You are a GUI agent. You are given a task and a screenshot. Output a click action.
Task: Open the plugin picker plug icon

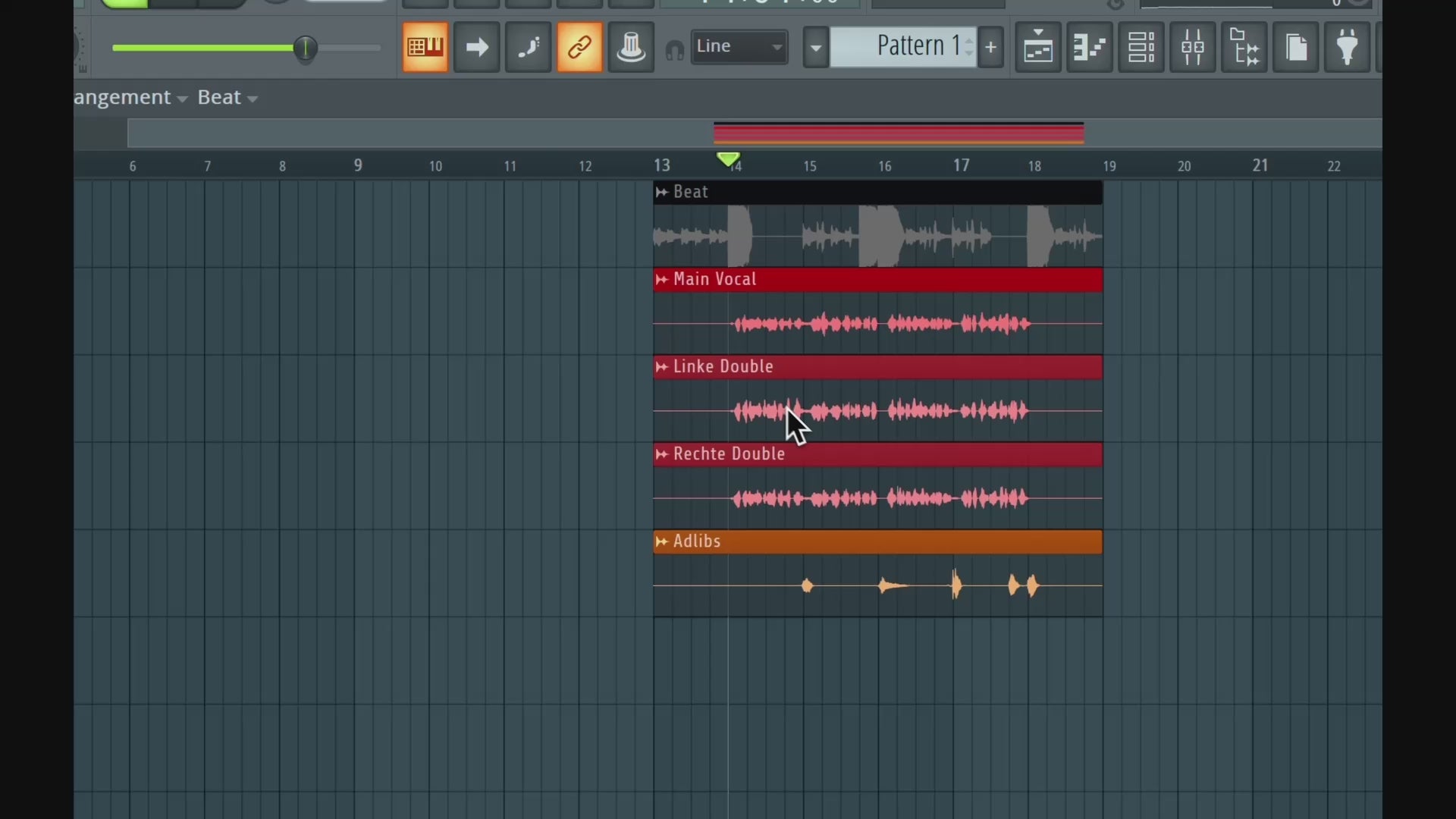click(1348, 48)
